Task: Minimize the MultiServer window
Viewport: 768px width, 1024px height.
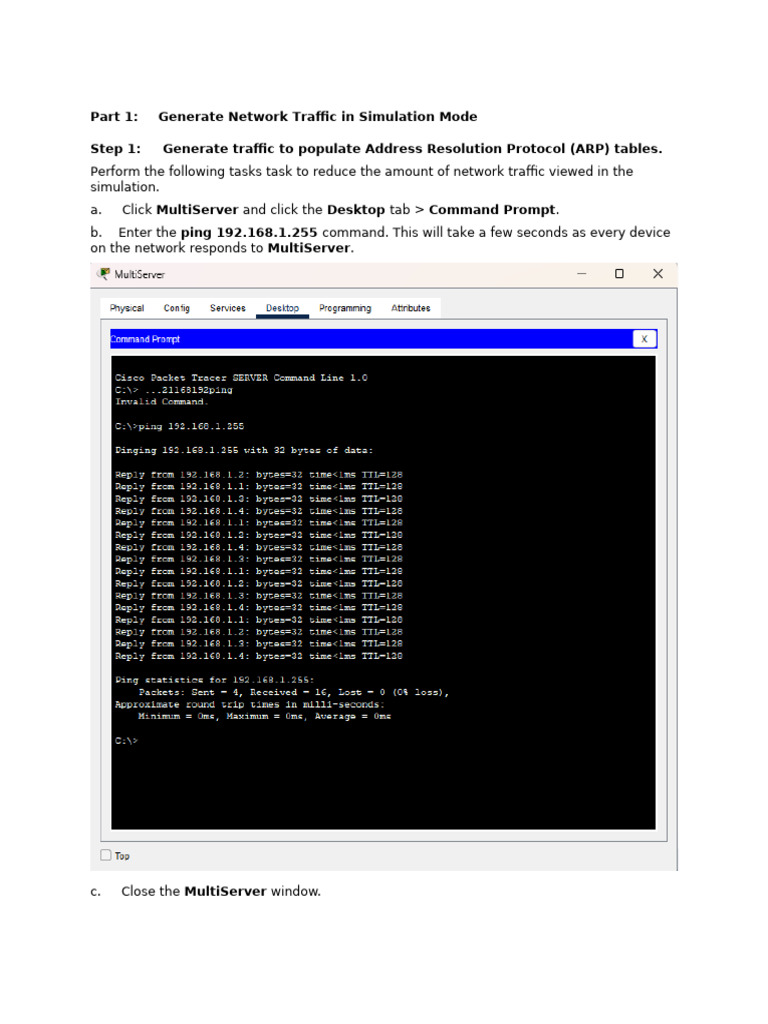Action: point(581,274)
